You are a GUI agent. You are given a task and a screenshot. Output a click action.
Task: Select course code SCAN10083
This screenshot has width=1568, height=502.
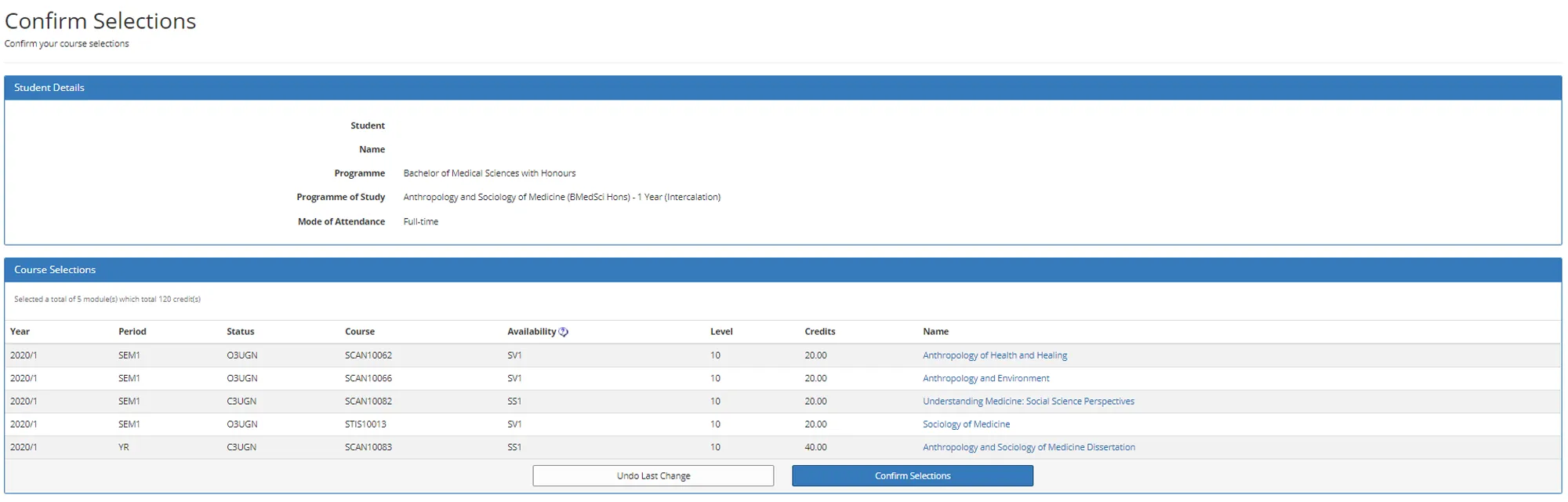[368, 447]
